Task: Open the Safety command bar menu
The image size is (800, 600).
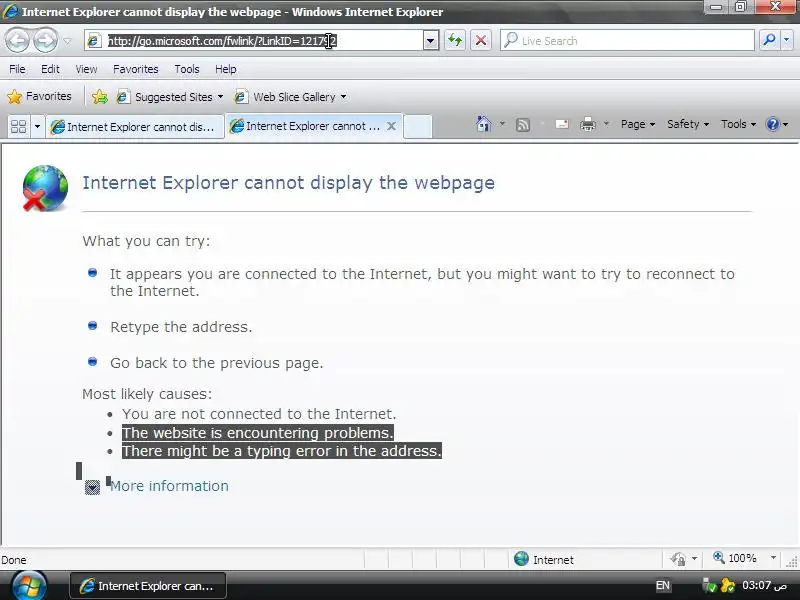Action: tap(688, 124)
